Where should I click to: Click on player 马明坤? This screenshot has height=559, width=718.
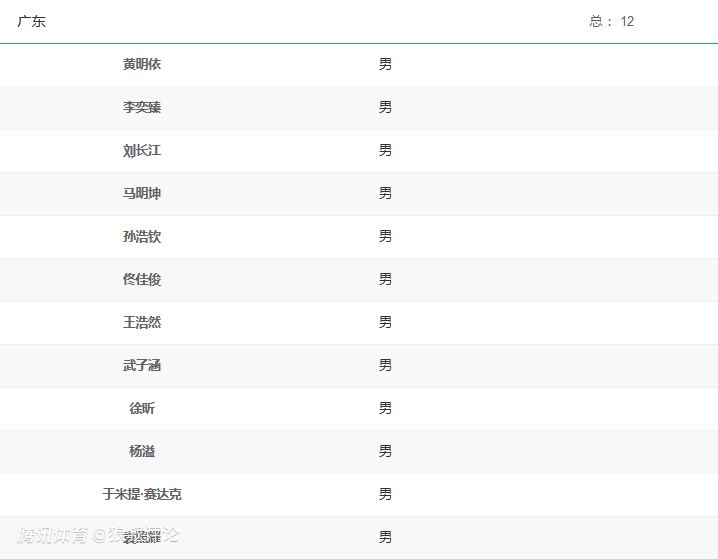coord(142,193)
